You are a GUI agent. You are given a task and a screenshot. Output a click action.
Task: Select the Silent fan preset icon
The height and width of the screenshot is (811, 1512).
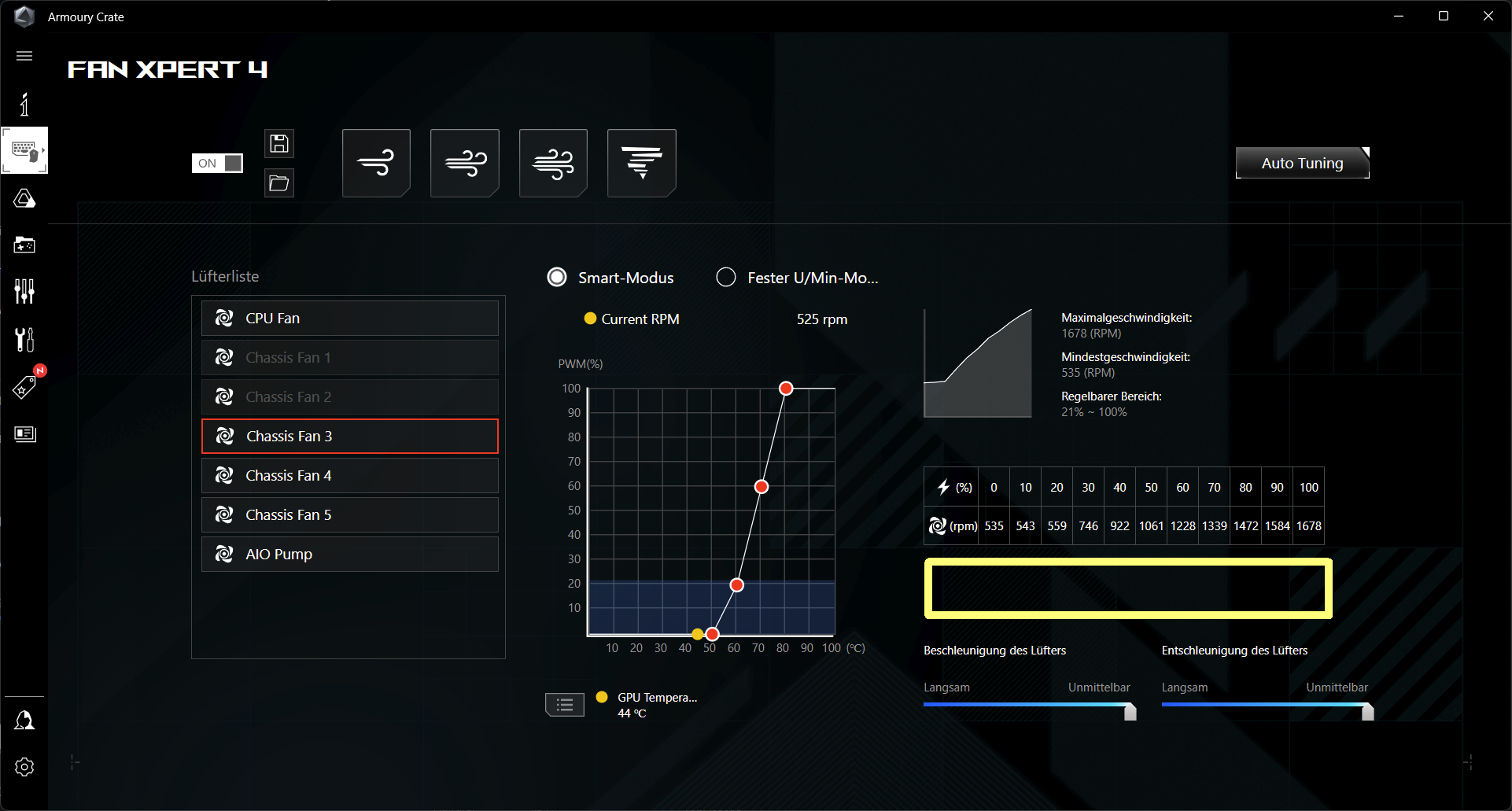tap(376, 163)
